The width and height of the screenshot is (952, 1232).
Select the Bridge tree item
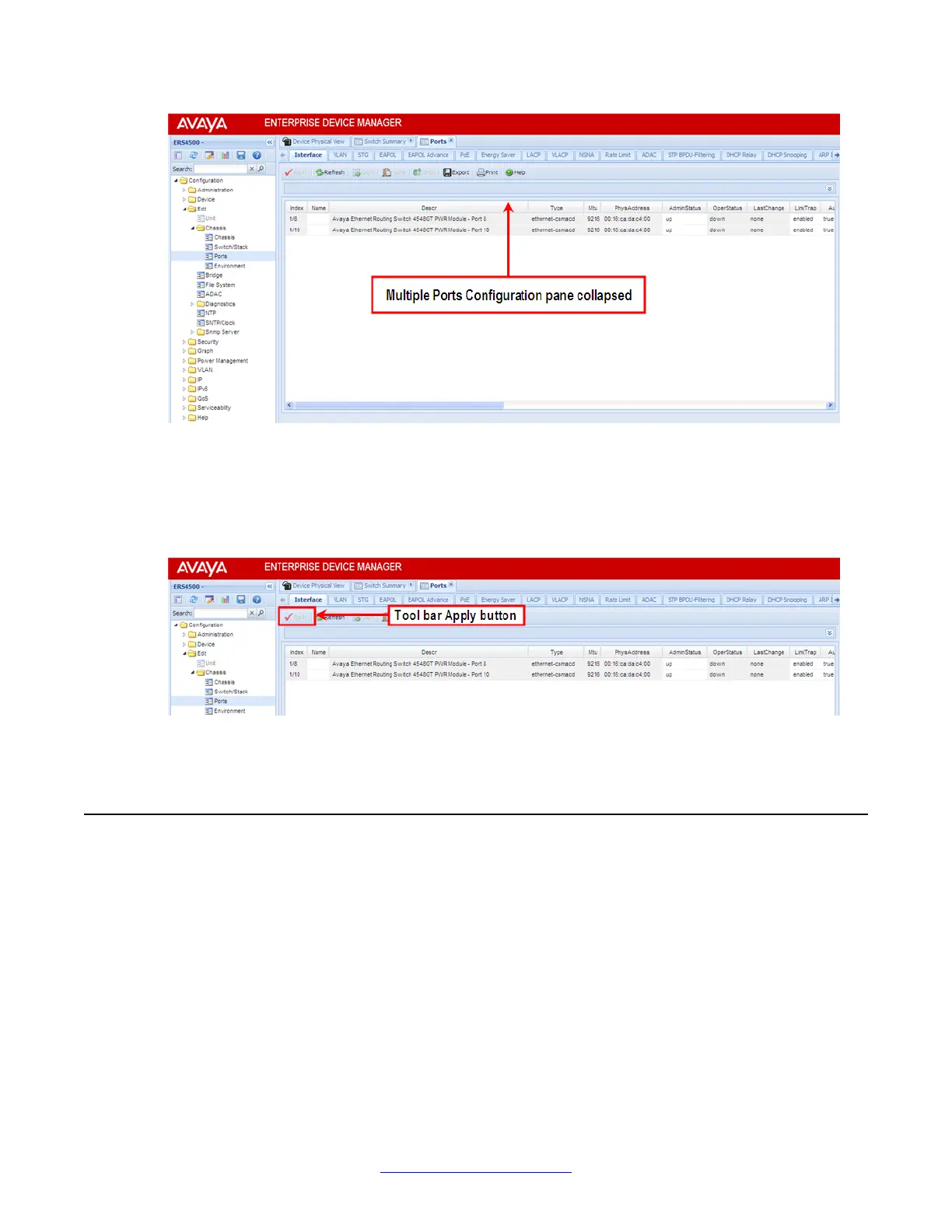point(210,275)
